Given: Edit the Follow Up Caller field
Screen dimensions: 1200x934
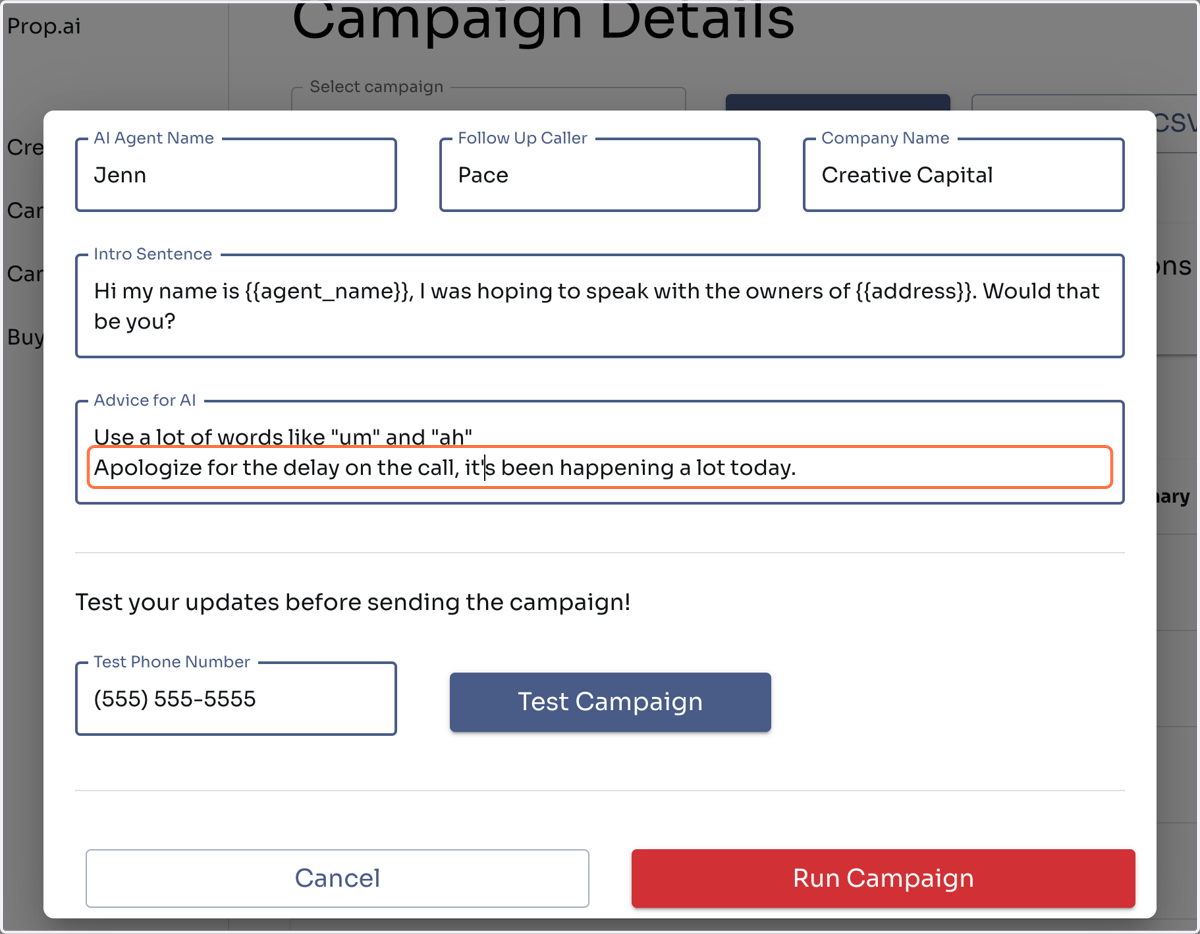Looking at the screenshot, I should 600,175.
